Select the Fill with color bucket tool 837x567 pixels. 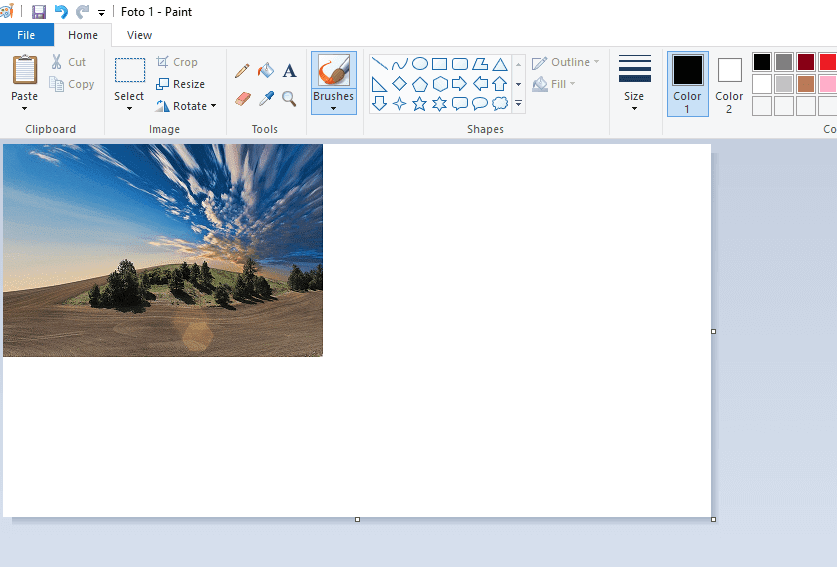click(x=266, y=70)
